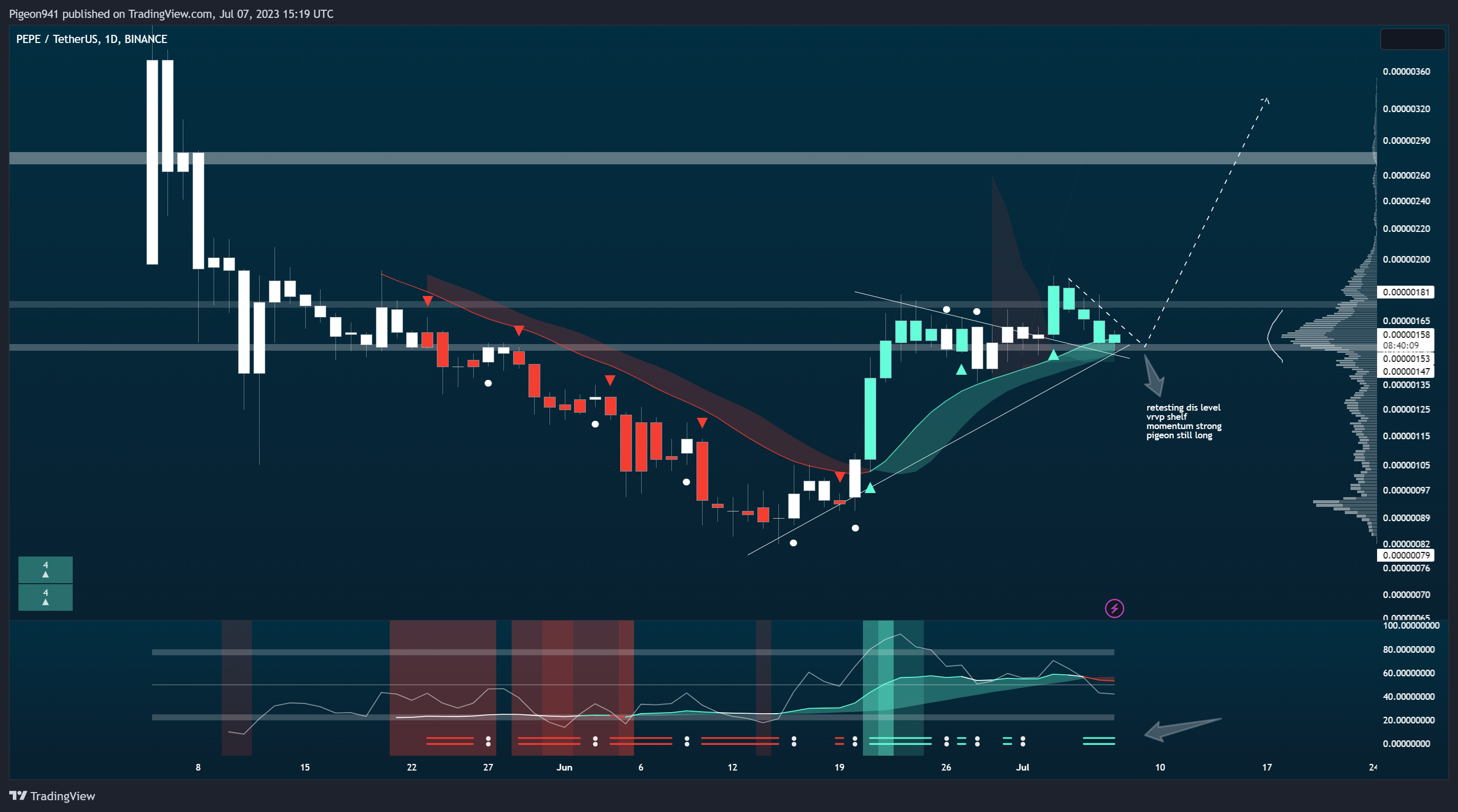Image resolution: width=1458 pixels, height=812 pixels.
Task: Click the Pigeon941 published on TradingView.com header
Action: (171, 14)
